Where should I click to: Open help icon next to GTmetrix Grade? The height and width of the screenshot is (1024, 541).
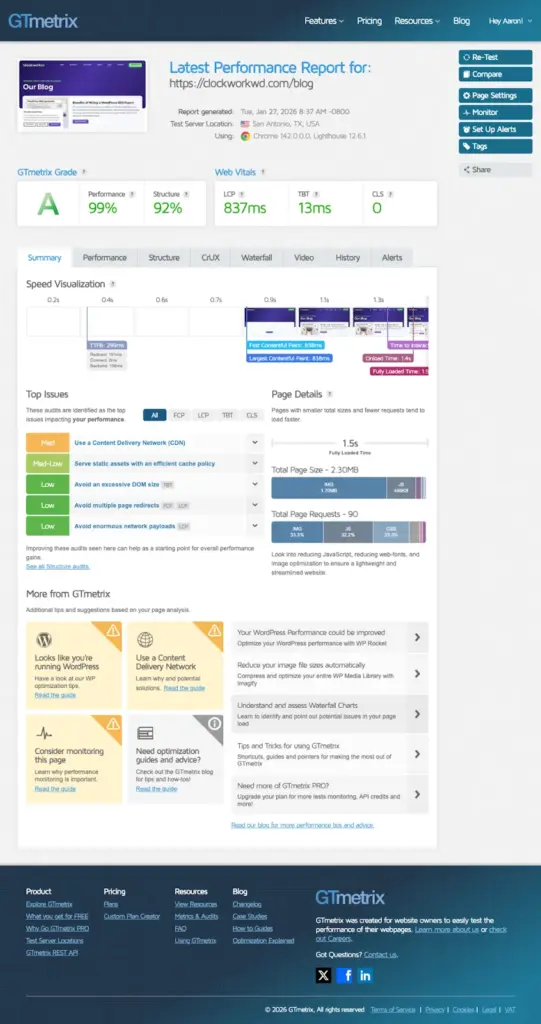84,172
